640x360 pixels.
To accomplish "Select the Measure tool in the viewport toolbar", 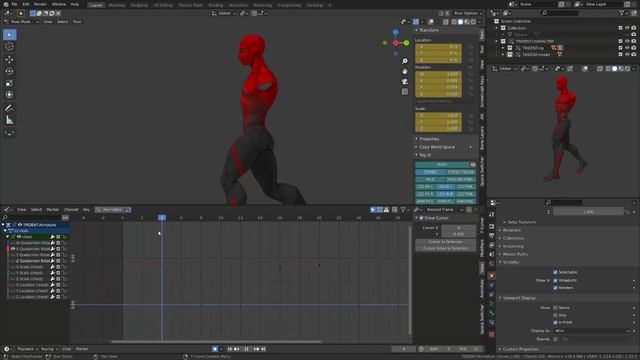I will pos(9,120).
